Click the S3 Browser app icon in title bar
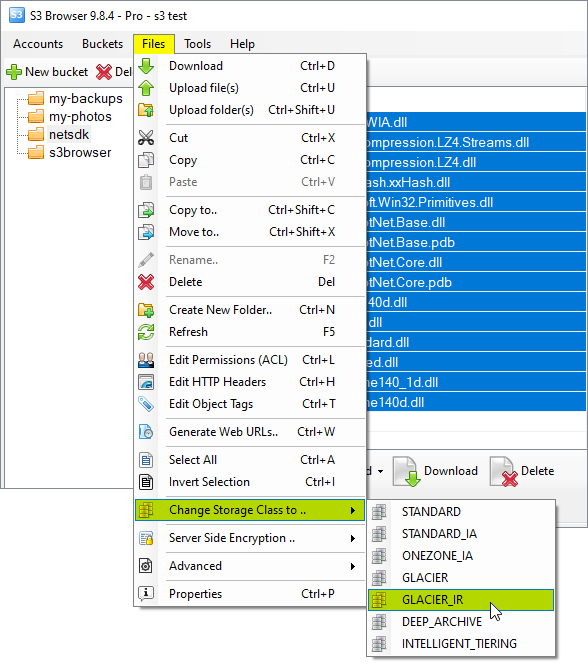588x666 pixels. [x=17, y=15]
